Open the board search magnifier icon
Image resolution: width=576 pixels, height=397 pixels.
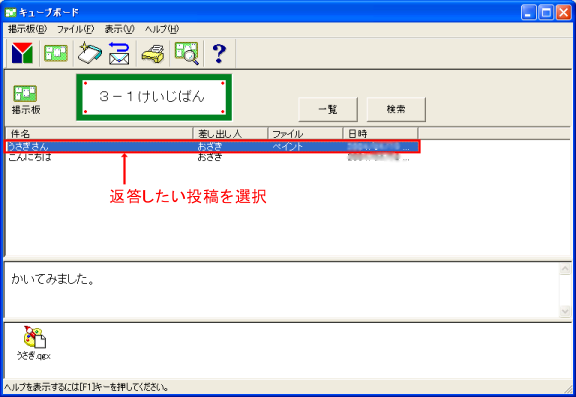(x=187, y=53)
